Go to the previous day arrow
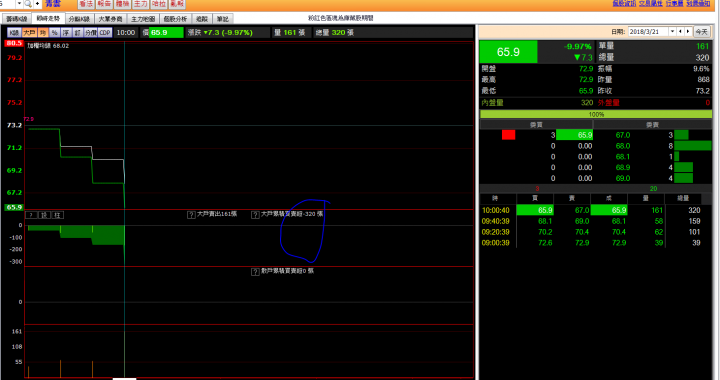 (x=681, y=32)
